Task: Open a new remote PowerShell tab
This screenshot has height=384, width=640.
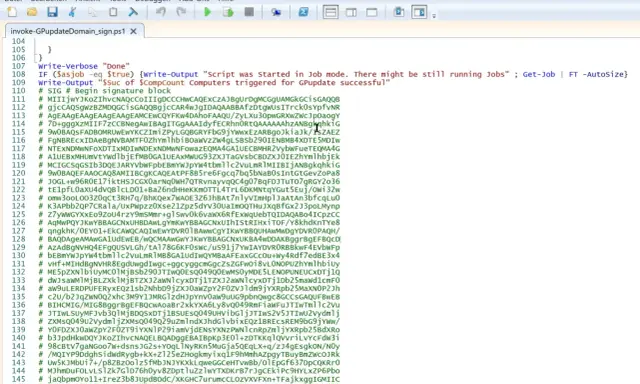Action: [276, 12]
